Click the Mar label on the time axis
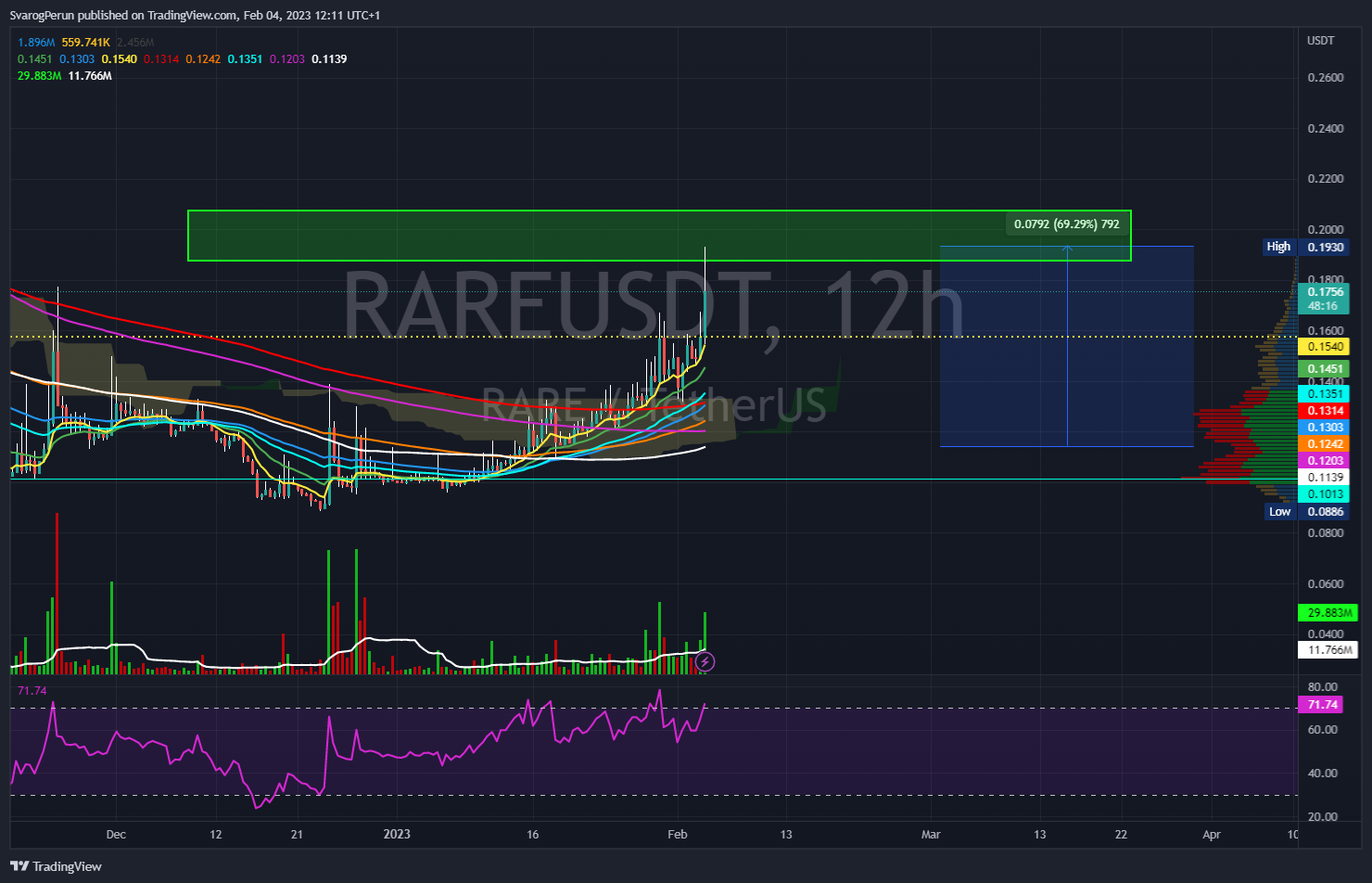Viewport: 1372px width, 883px height. 931,835
